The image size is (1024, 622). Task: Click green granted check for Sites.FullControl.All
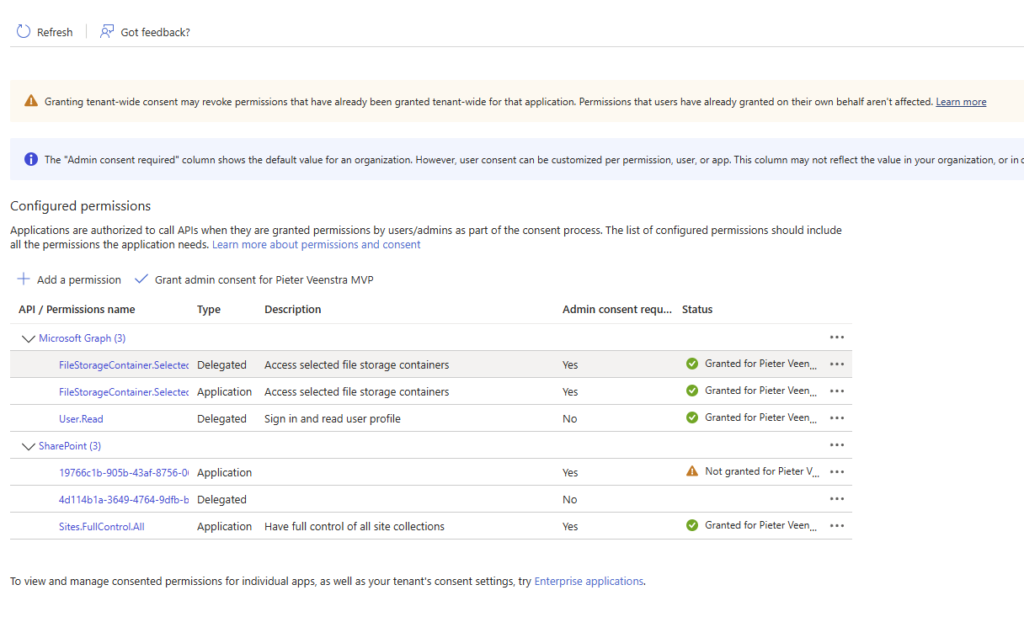click(x=692, y=525)
